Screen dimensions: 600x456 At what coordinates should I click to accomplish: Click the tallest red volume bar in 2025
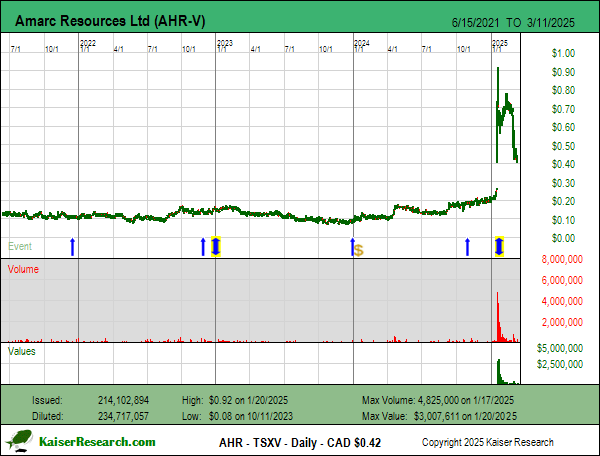497,317
